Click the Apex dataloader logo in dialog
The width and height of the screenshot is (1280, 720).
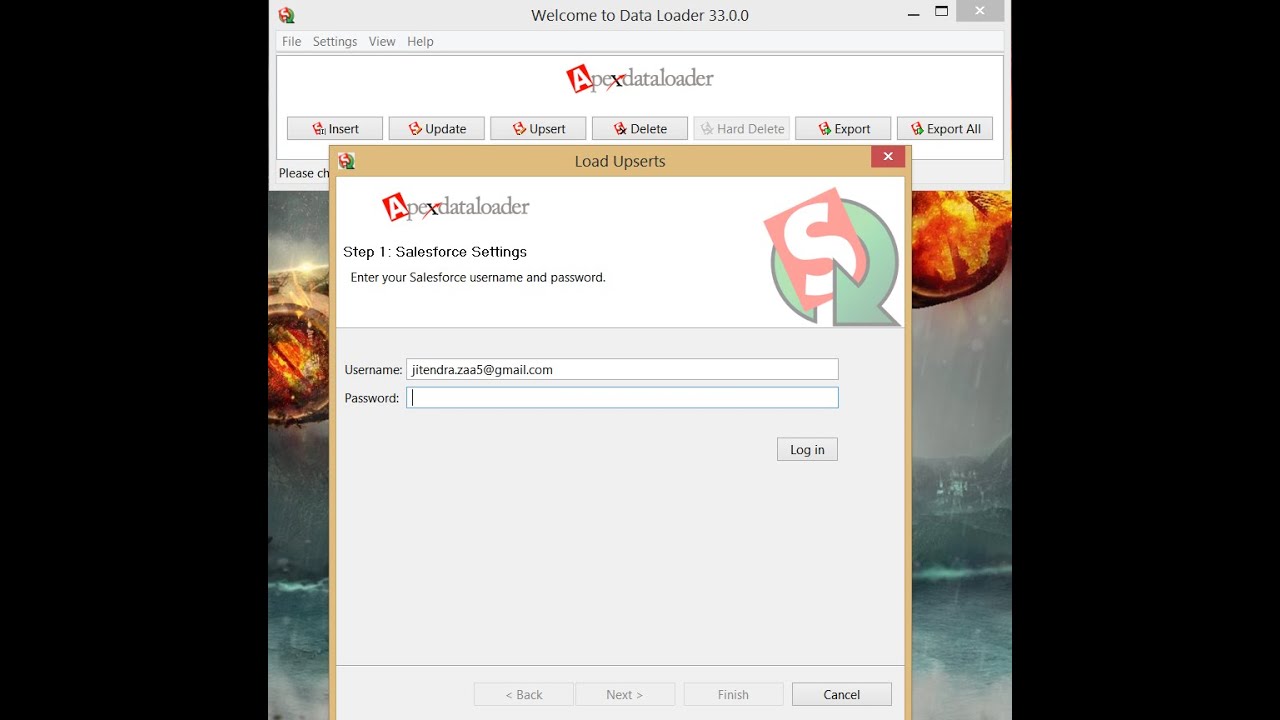pyautogui.click(x=456, y=206)
